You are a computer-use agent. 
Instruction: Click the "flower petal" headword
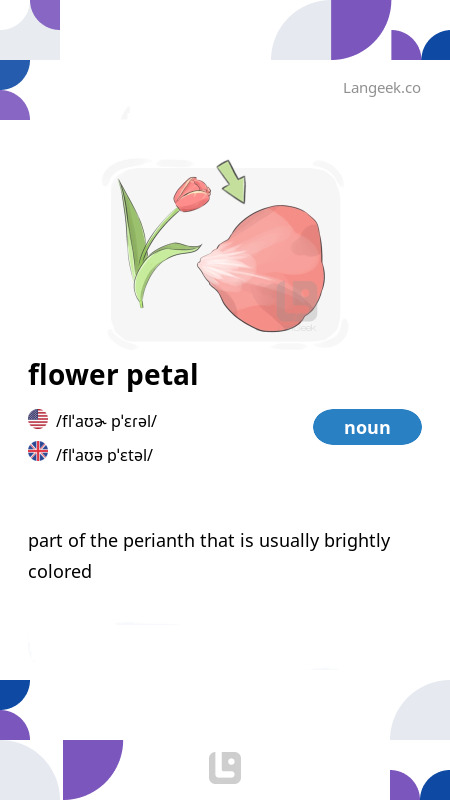(x=113, y=375)
